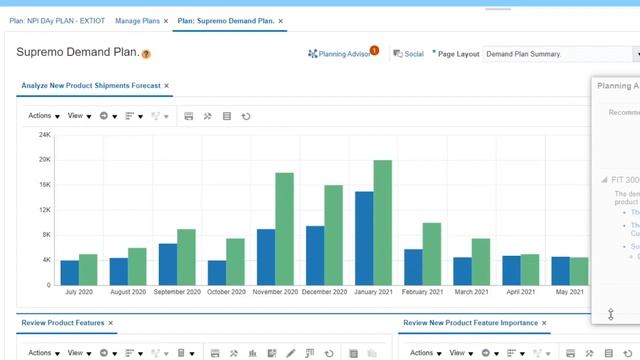Switch to the Manage Plans tab
The image size is (640, 360).
tap(137, 21)
